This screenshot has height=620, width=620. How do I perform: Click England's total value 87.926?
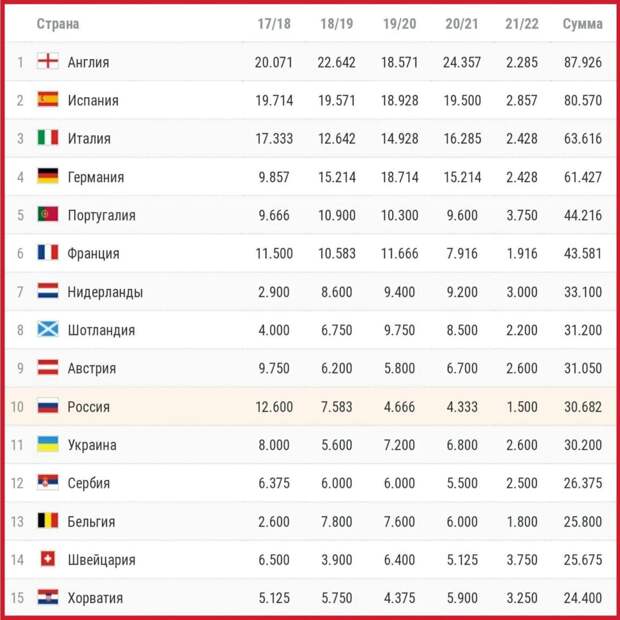583,62
